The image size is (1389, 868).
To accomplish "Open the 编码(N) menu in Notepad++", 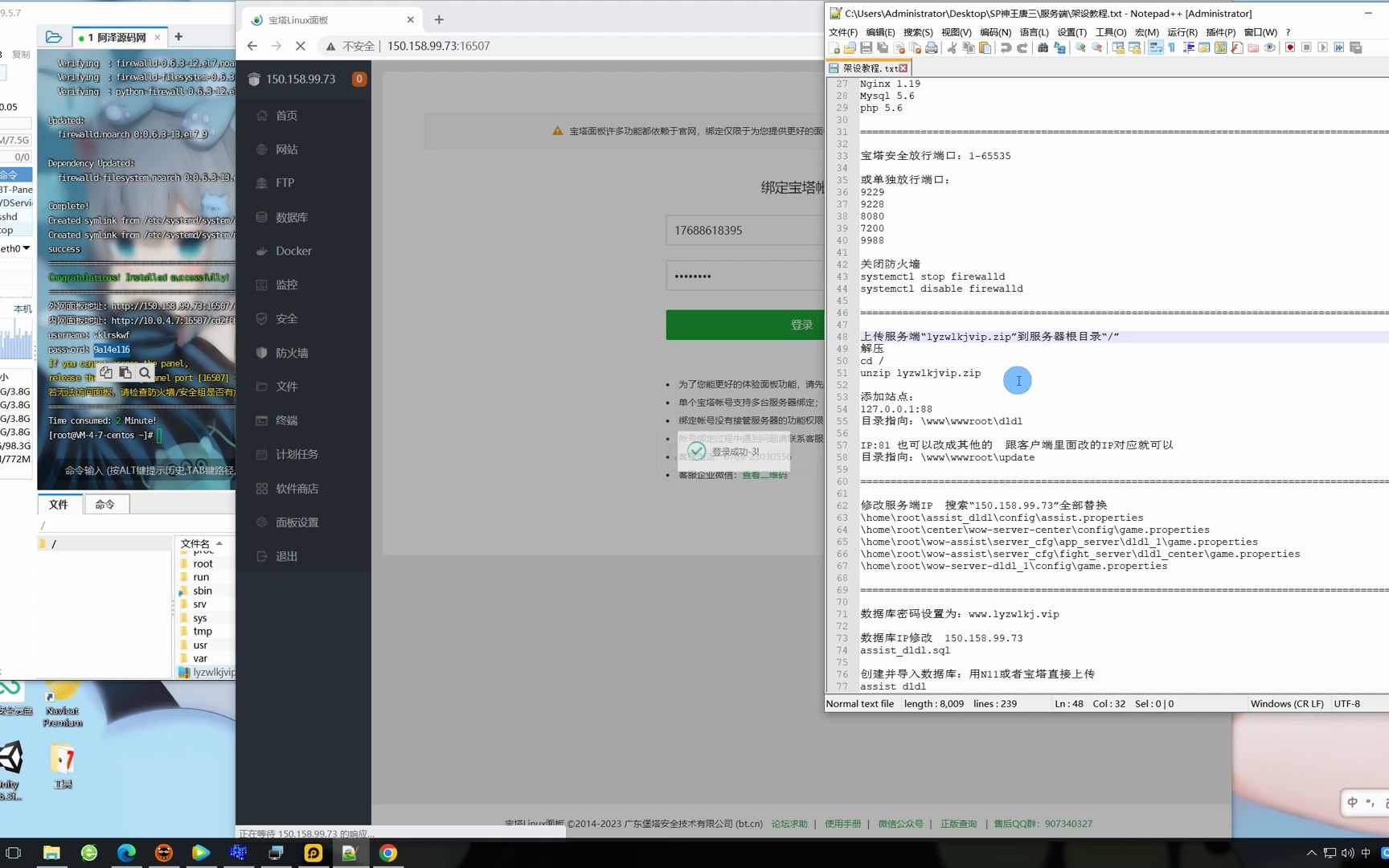I will (x=995, y=32).
